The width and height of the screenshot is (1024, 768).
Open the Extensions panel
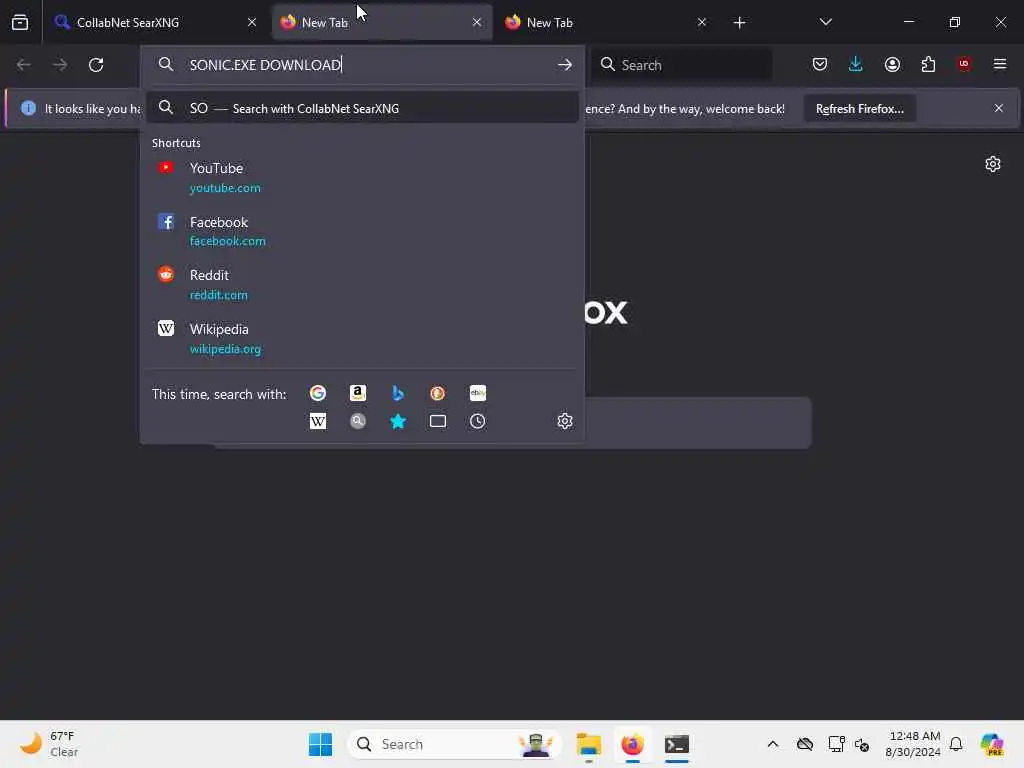(x=928, y=64)
